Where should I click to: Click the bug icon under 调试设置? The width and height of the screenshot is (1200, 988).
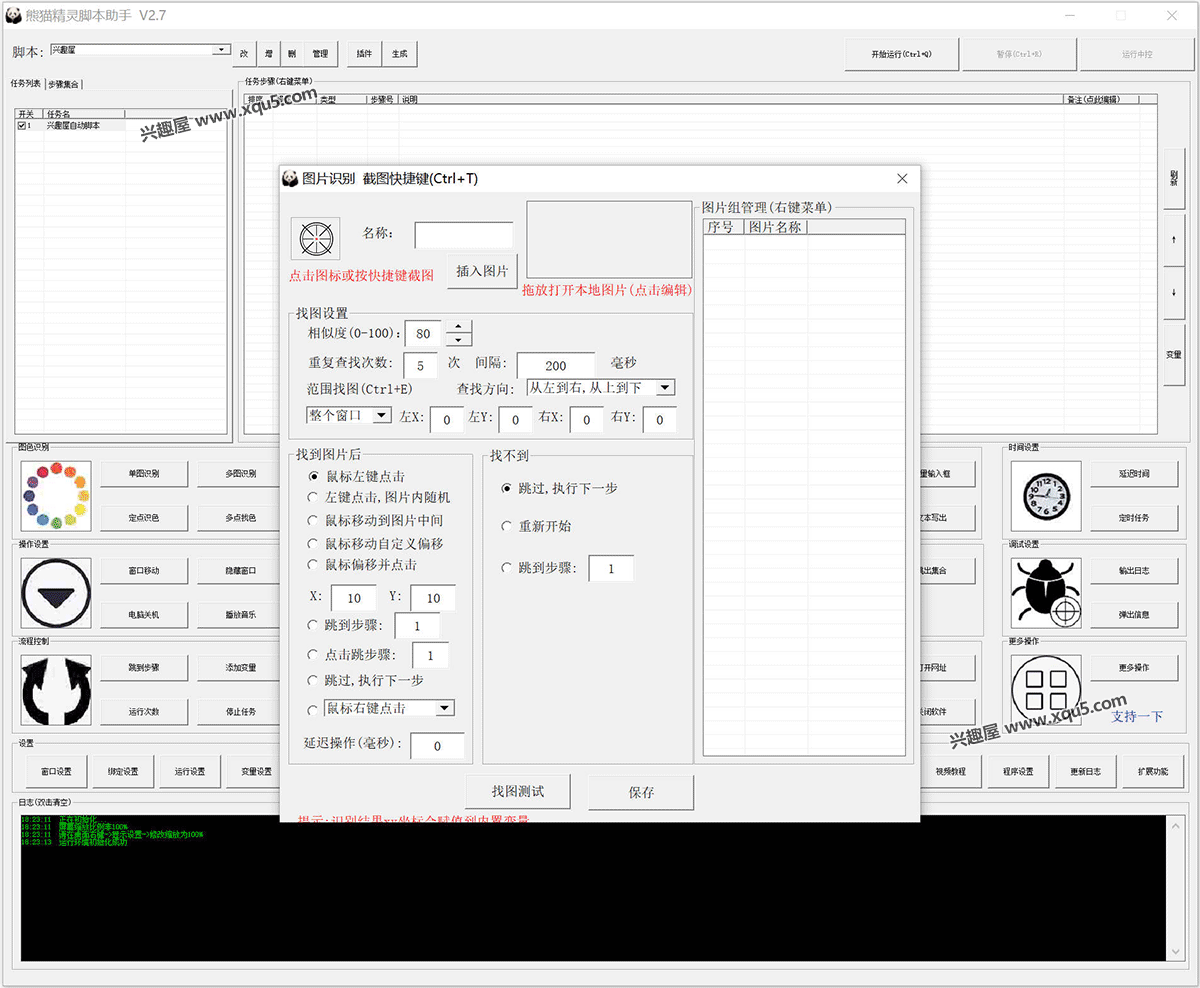point(1046,593)
